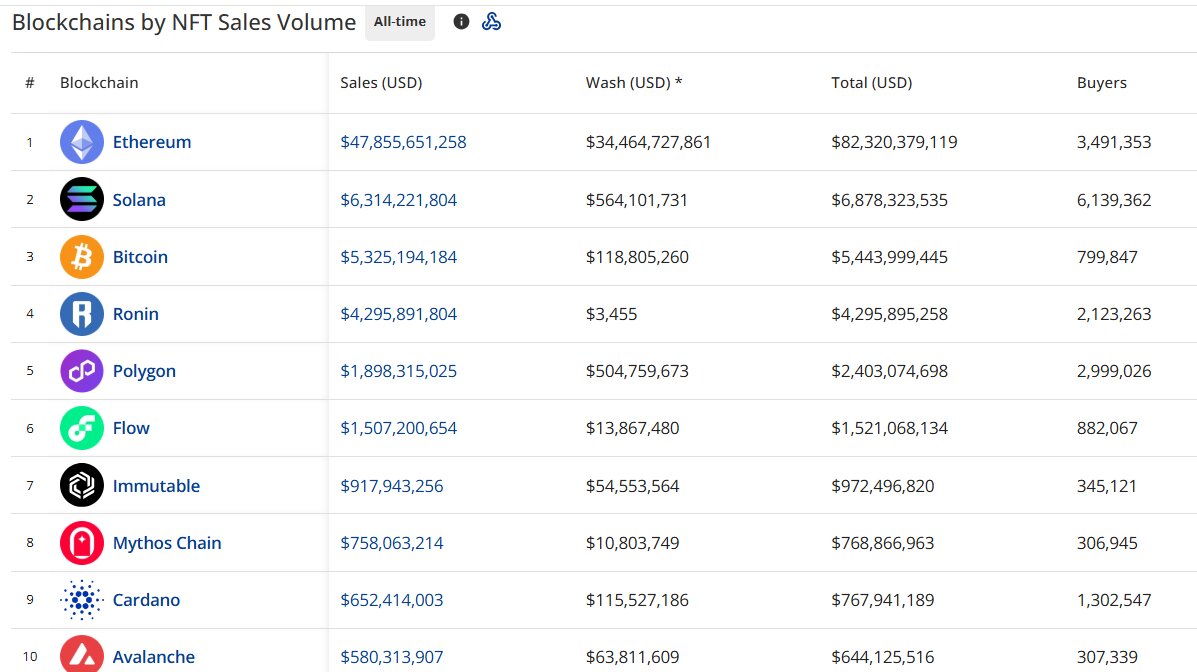Viewport: 1197px width, 672px height.
Task: Click the Ethereum blockchain logo
Action: tap(81, 142)
